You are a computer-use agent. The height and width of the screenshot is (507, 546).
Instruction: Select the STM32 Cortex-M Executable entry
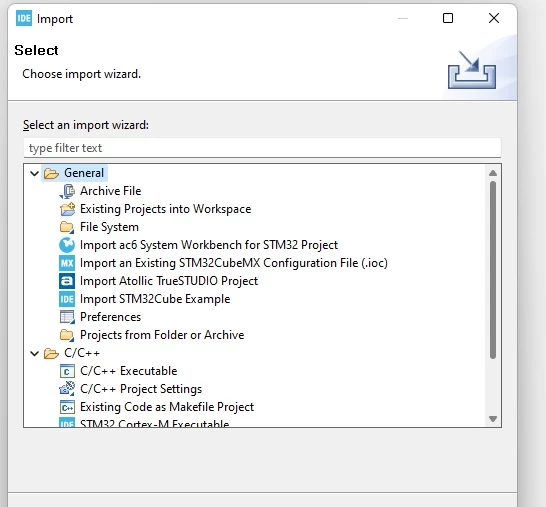154,423
